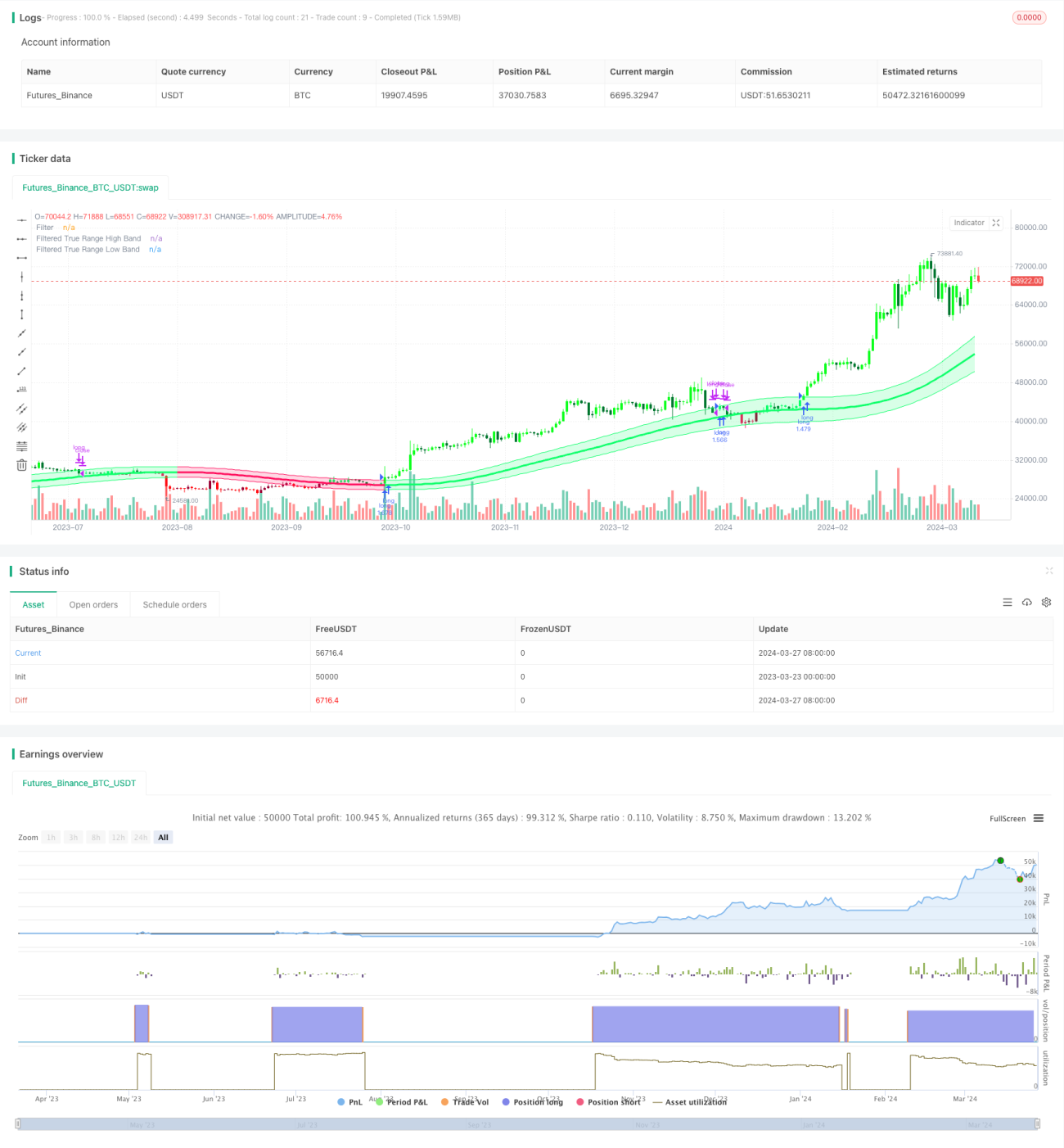Choose the Fibonacci retracement lines tool

[x=22, y=446]
